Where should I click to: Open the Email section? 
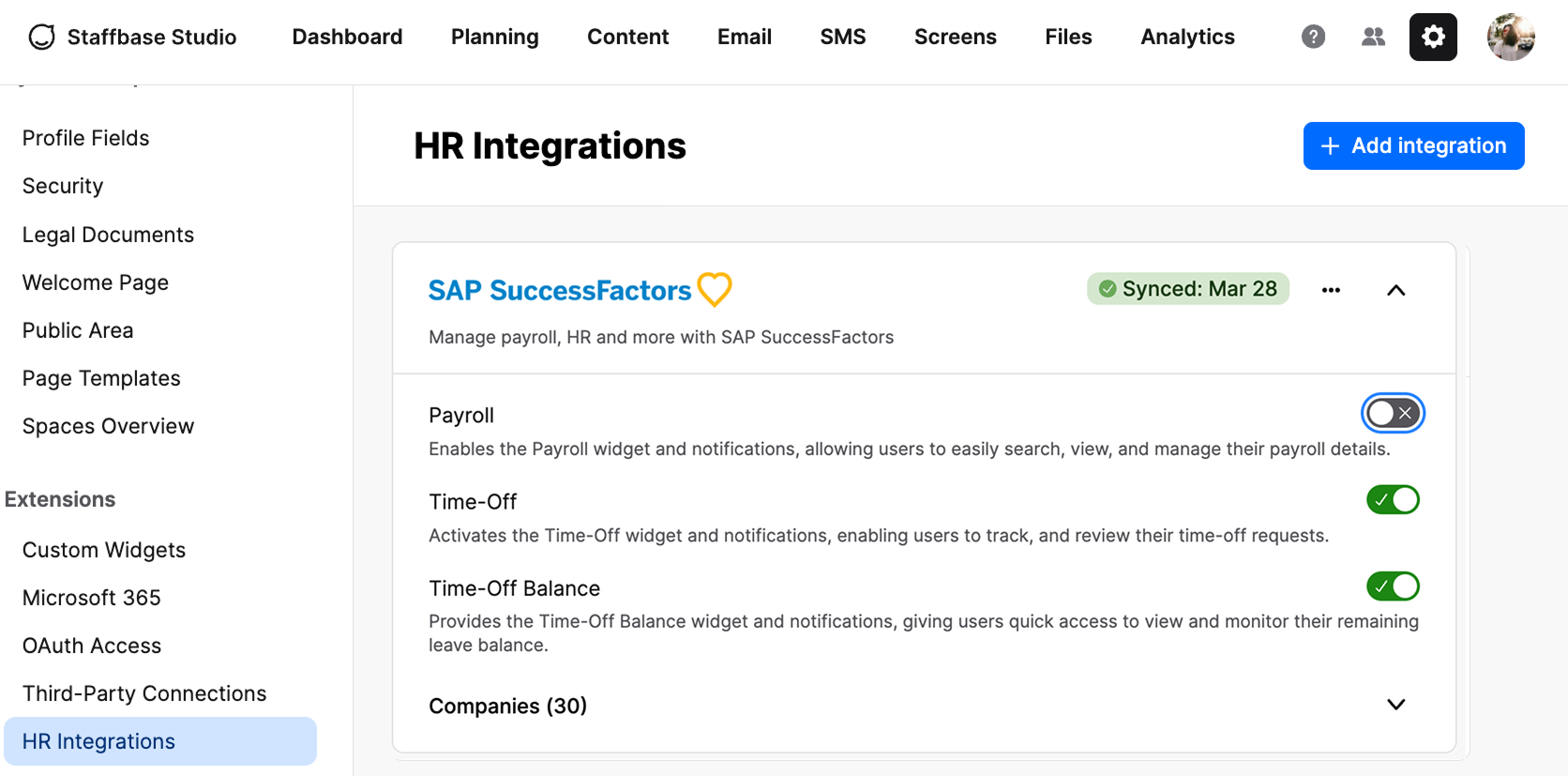pyautogui.click(x=744, y=37)
